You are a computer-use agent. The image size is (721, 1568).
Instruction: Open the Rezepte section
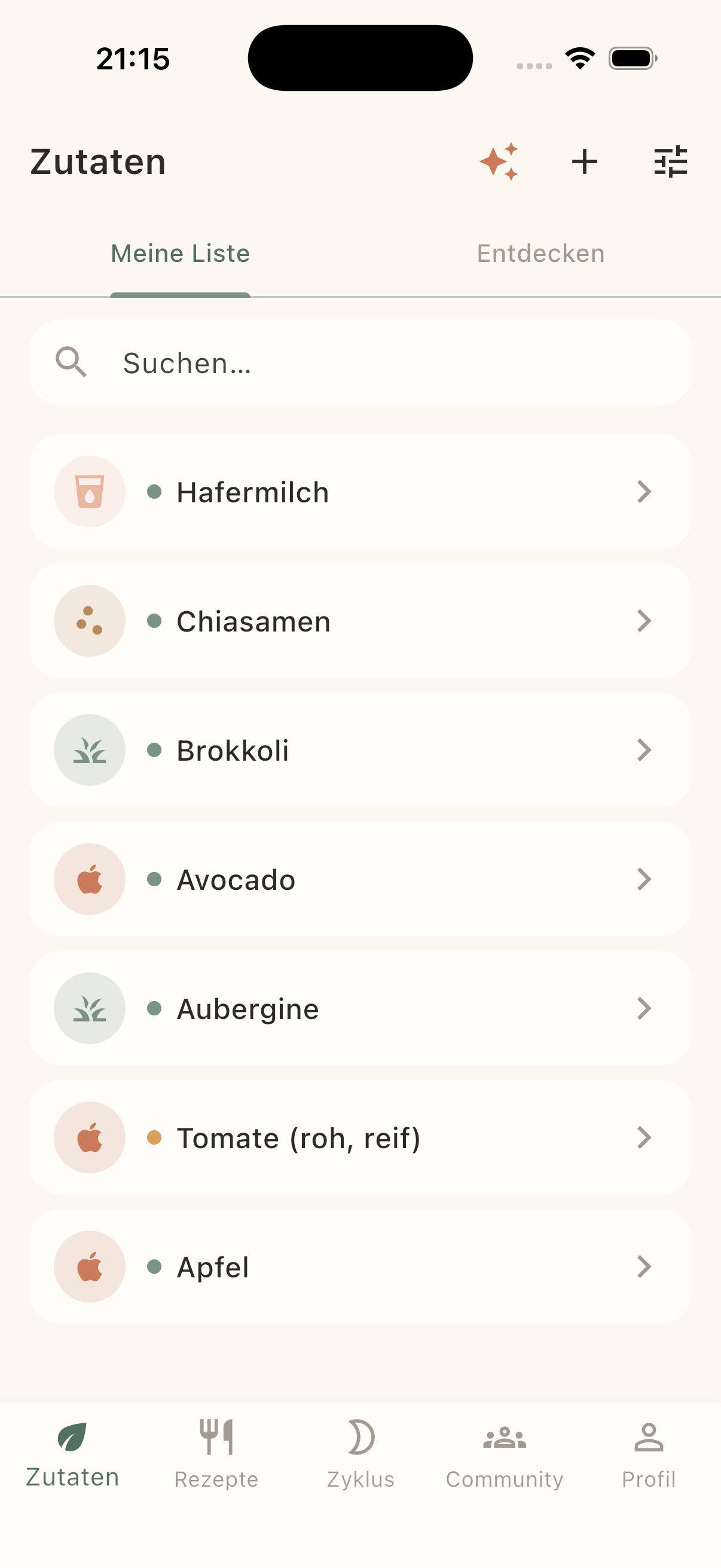(216, 1455)
